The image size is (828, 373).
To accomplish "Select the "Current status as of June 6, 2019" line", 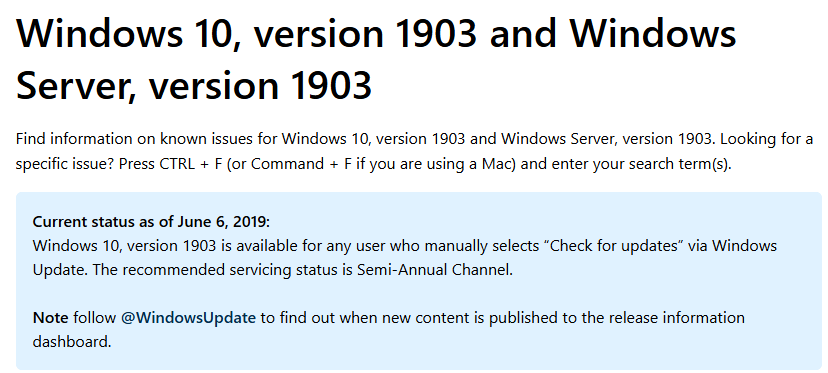I will [151, 222].
